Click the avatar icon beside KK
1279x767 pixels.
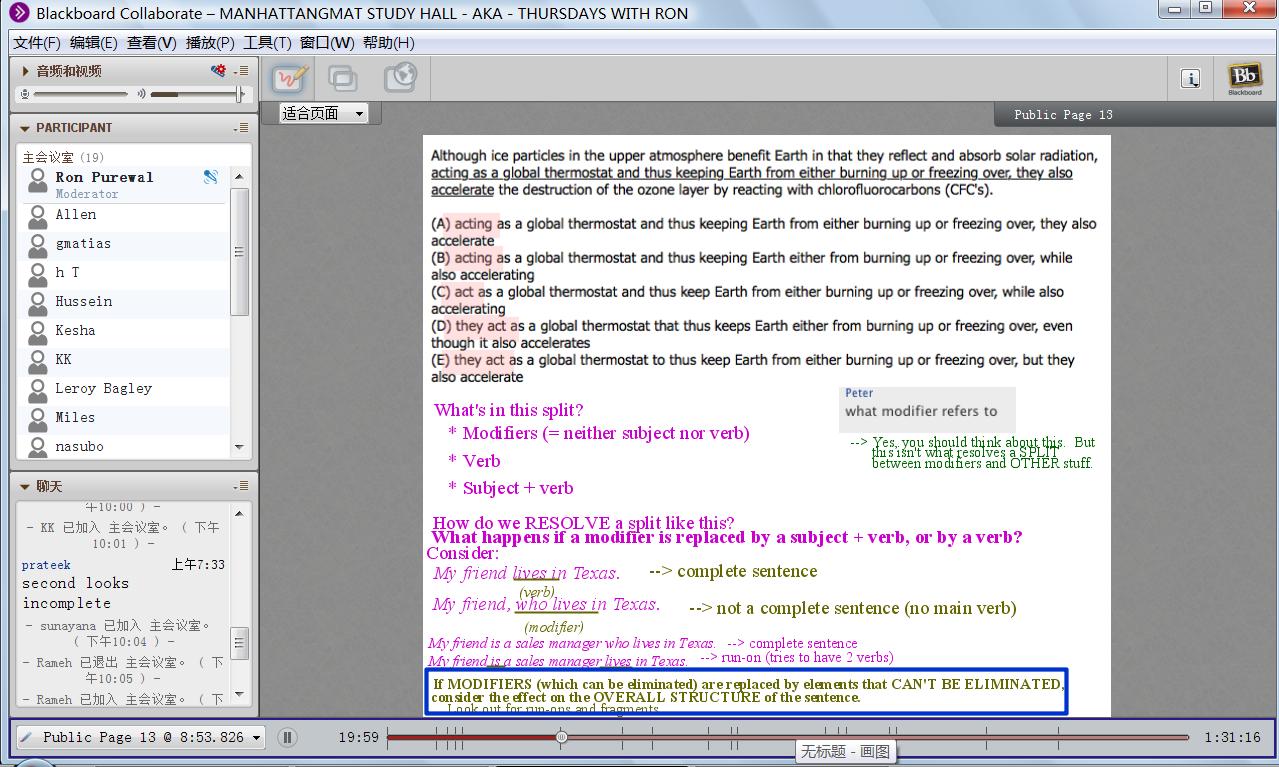(x=38, y=361)
